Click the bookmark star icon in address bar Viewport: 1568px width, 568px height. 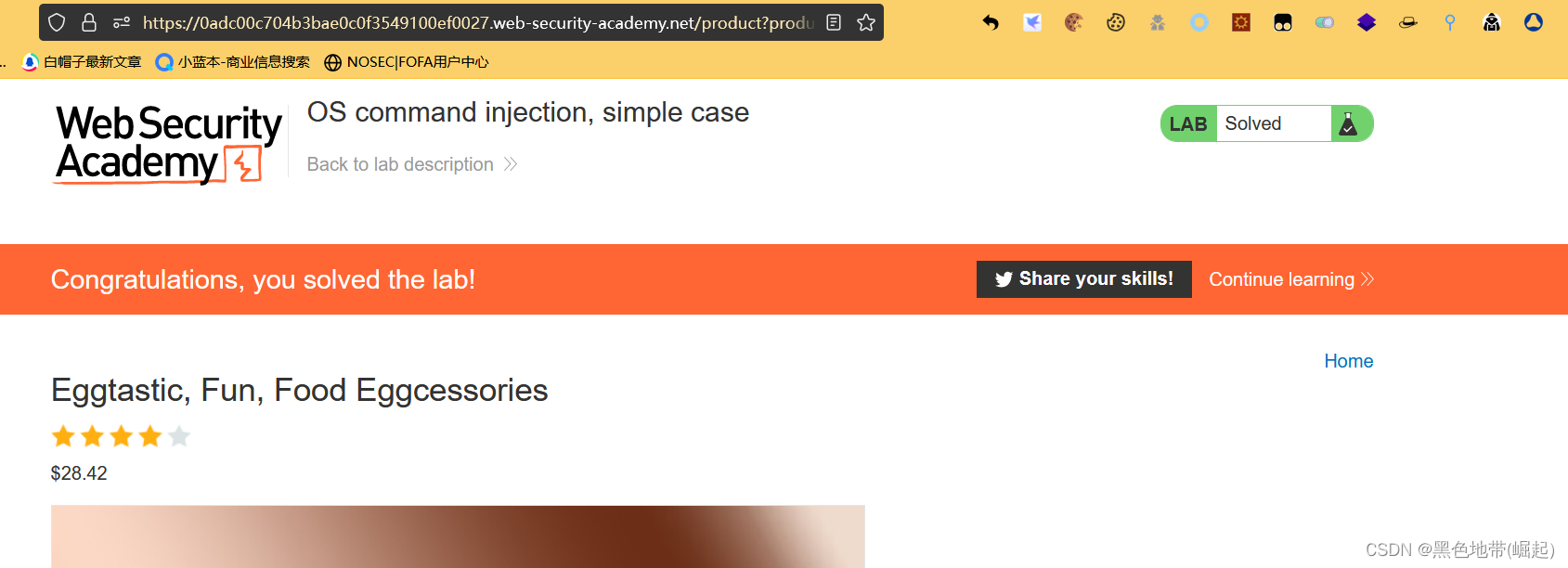[x=866, y=22]
